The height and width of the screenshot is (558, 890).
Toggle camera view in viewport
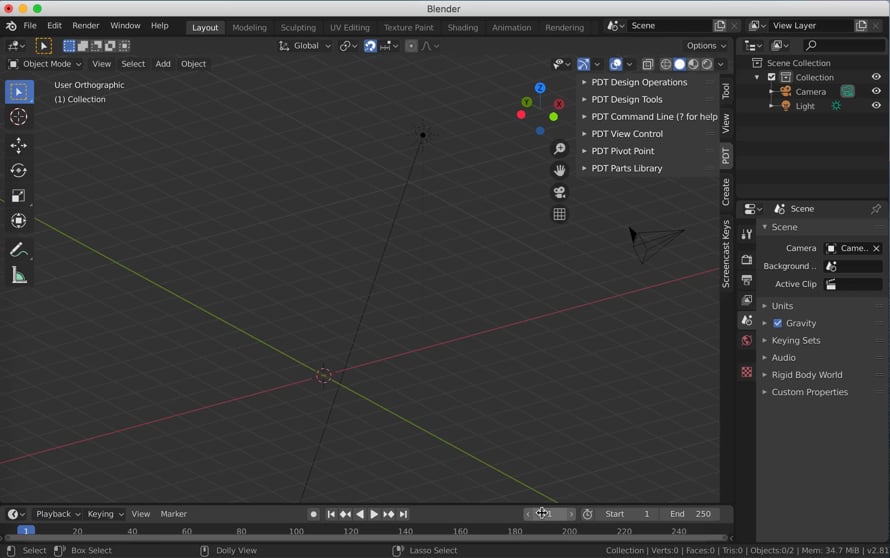[560, 192]
